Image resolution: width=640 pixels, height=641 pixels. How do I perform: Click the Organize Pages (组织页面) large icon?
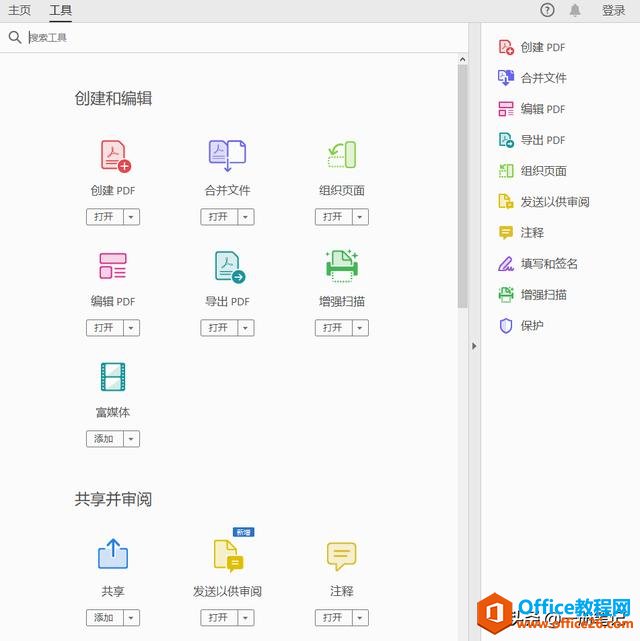pos(342,155)
